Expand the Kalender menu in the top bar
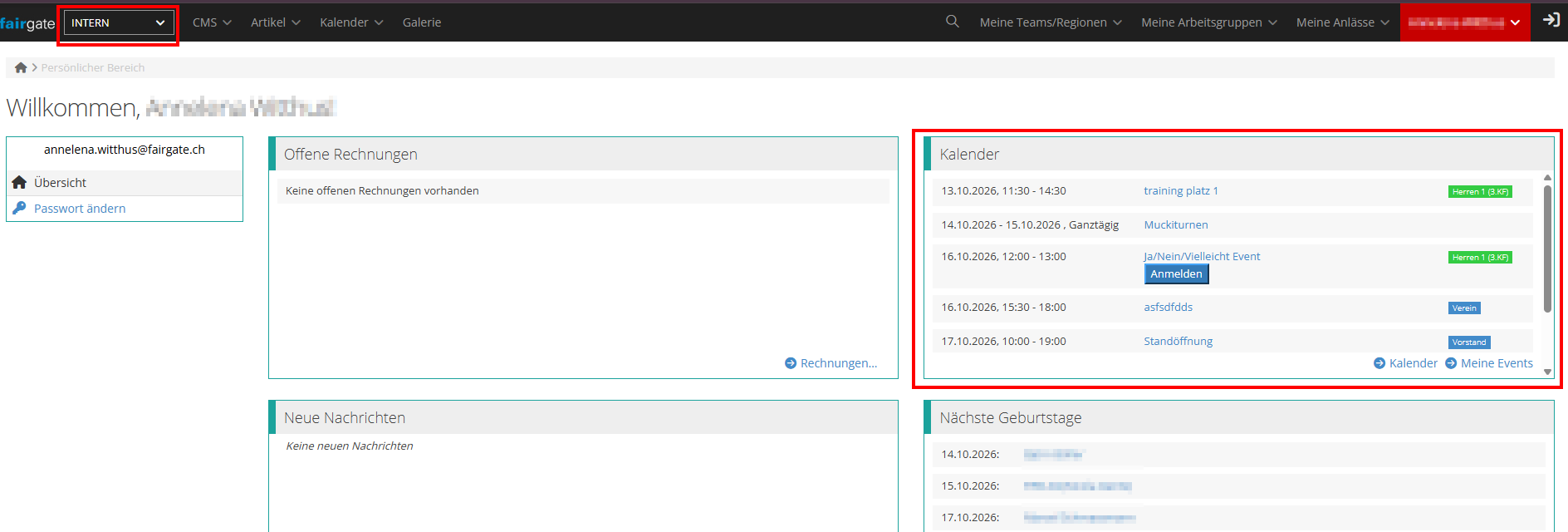1568x532 pixels. click(x=351, y=22)
